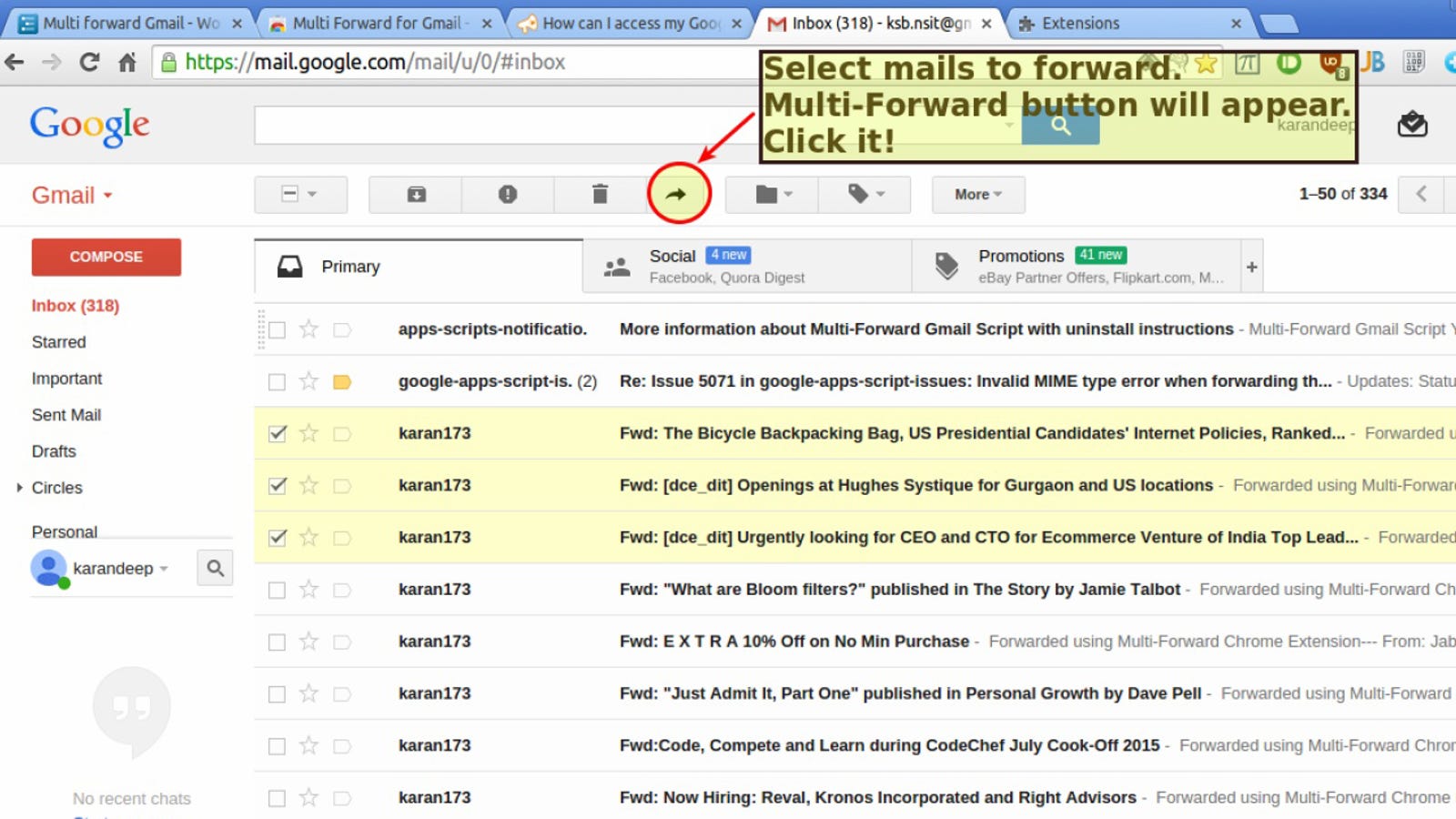Screen dimensions: 1456x819
Task: Uncheck the Hughes Systique openings email
Action: pos(277,486)
